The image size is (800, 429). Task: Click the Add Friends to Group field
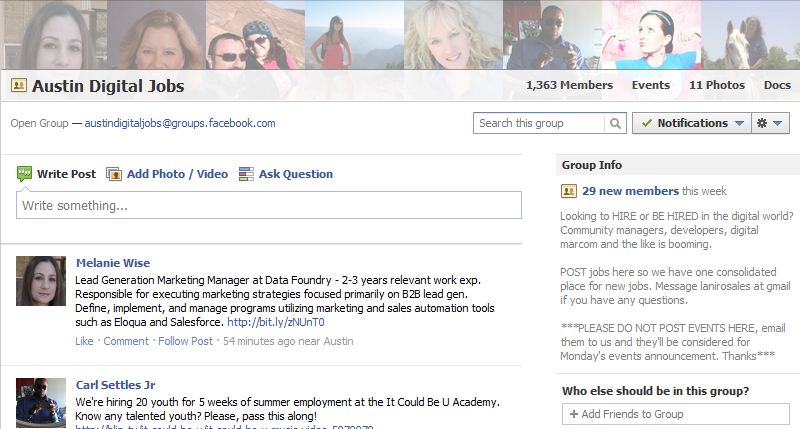(x=675, y=414)
